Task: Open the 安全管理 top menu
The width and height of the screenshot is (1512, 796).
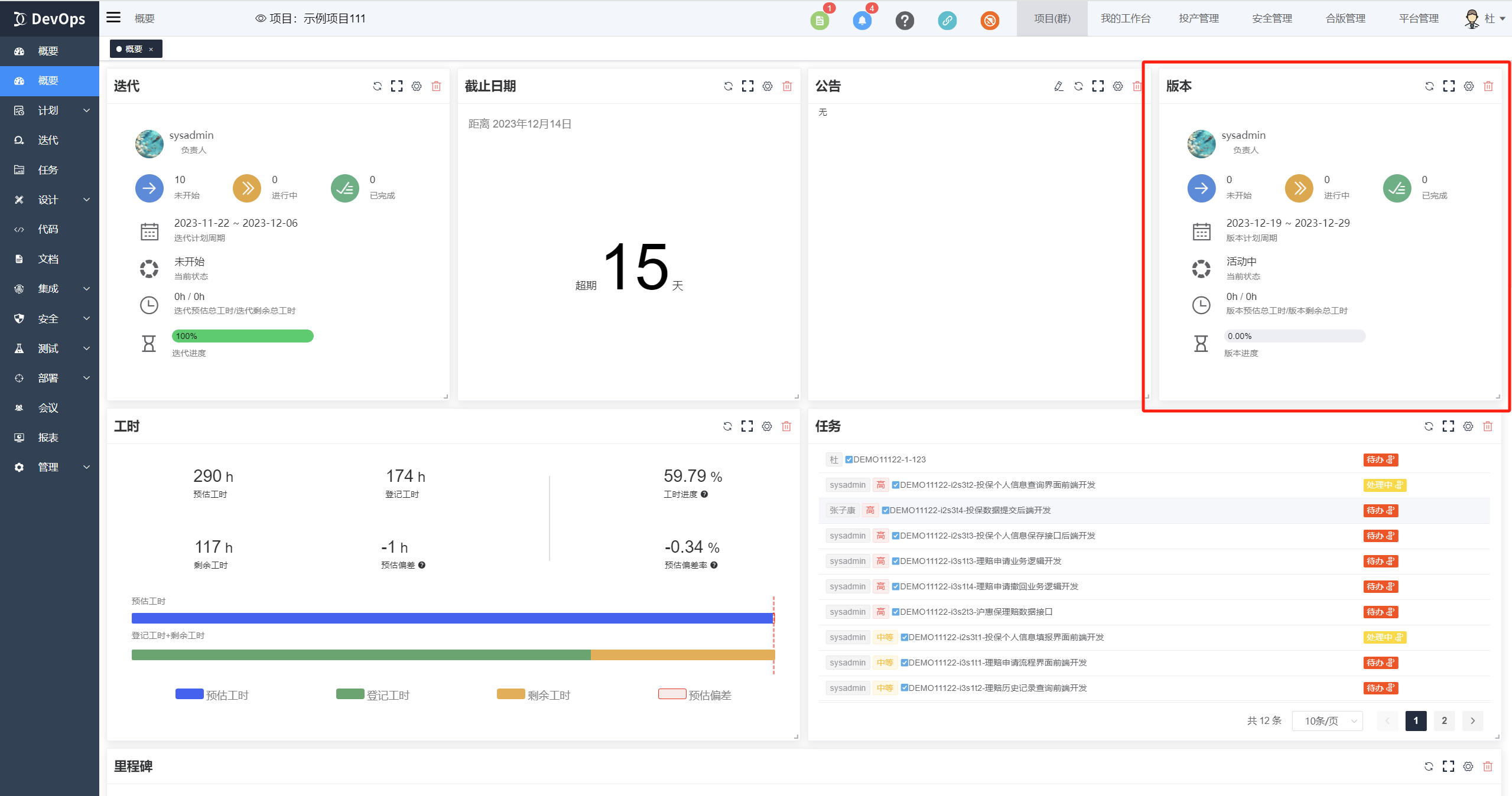Action: coord(1272,18)
